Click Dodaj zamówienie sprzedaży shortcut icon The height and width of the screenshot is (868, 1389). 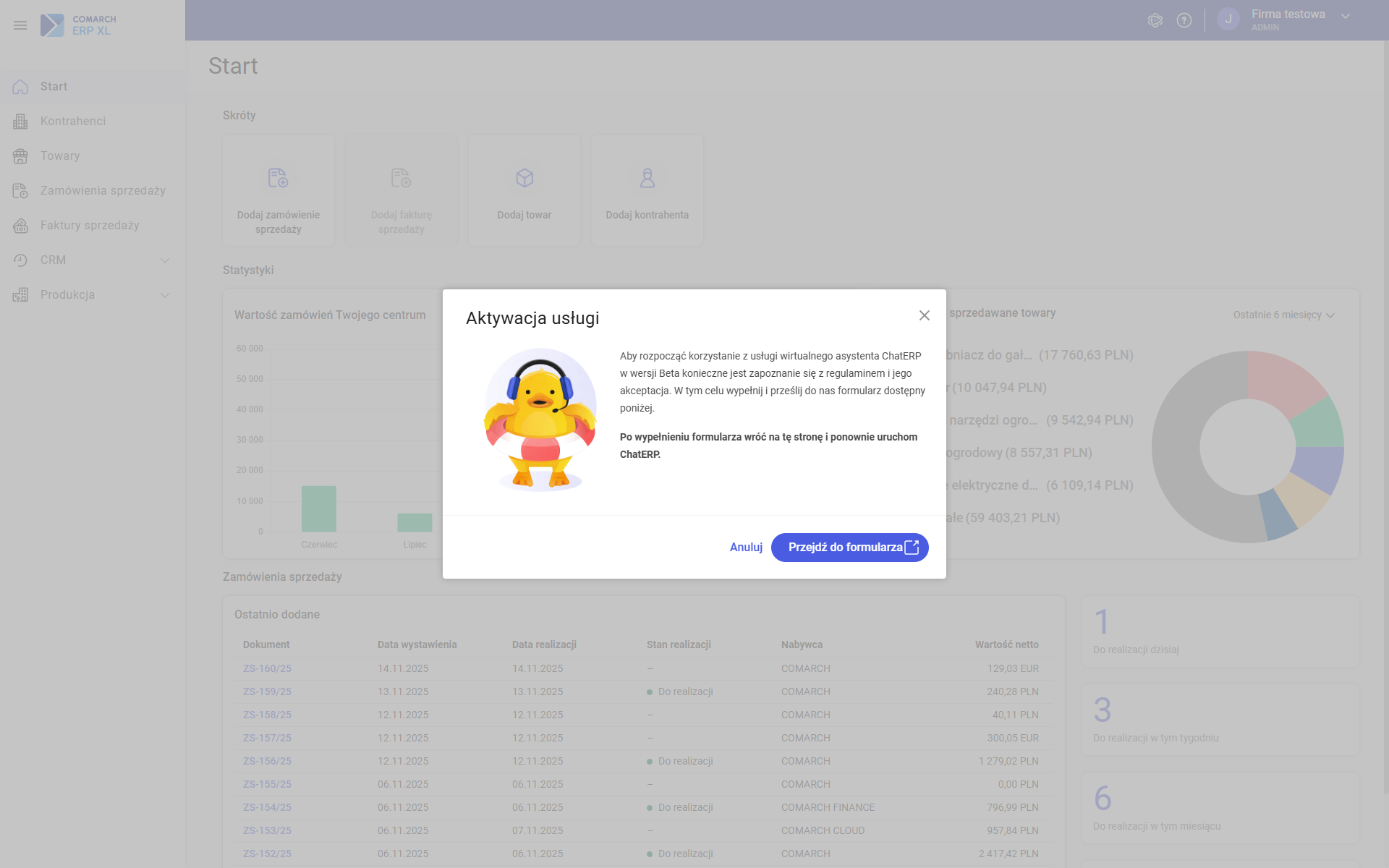coord(279,178)
